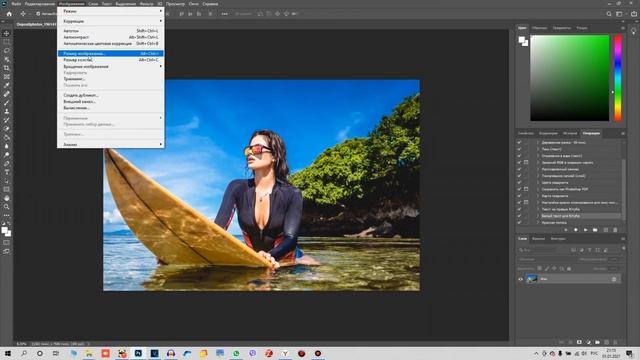Toggle Background layer visibility eye
Viewport: 640px width, 360px height.
[x=520, y=279]
